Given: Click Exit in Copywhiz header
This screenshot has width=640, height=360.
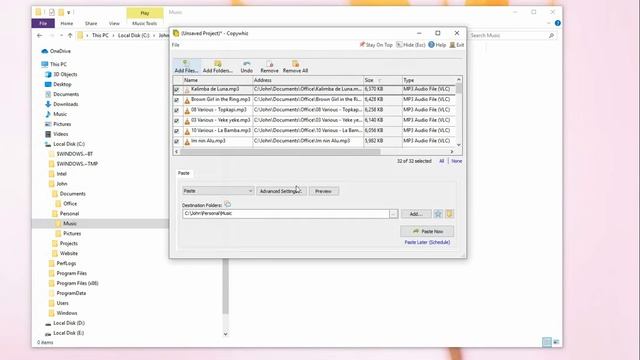Looking at the screenshot, I should [457, 45].
